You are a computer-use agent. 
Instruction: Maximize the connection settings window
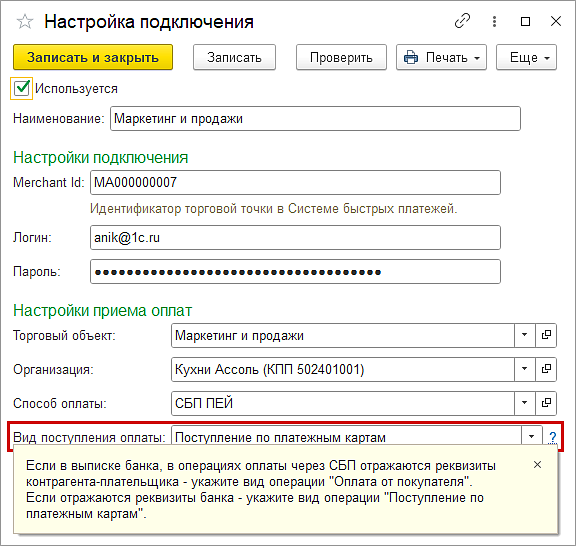tap(525, 21)
